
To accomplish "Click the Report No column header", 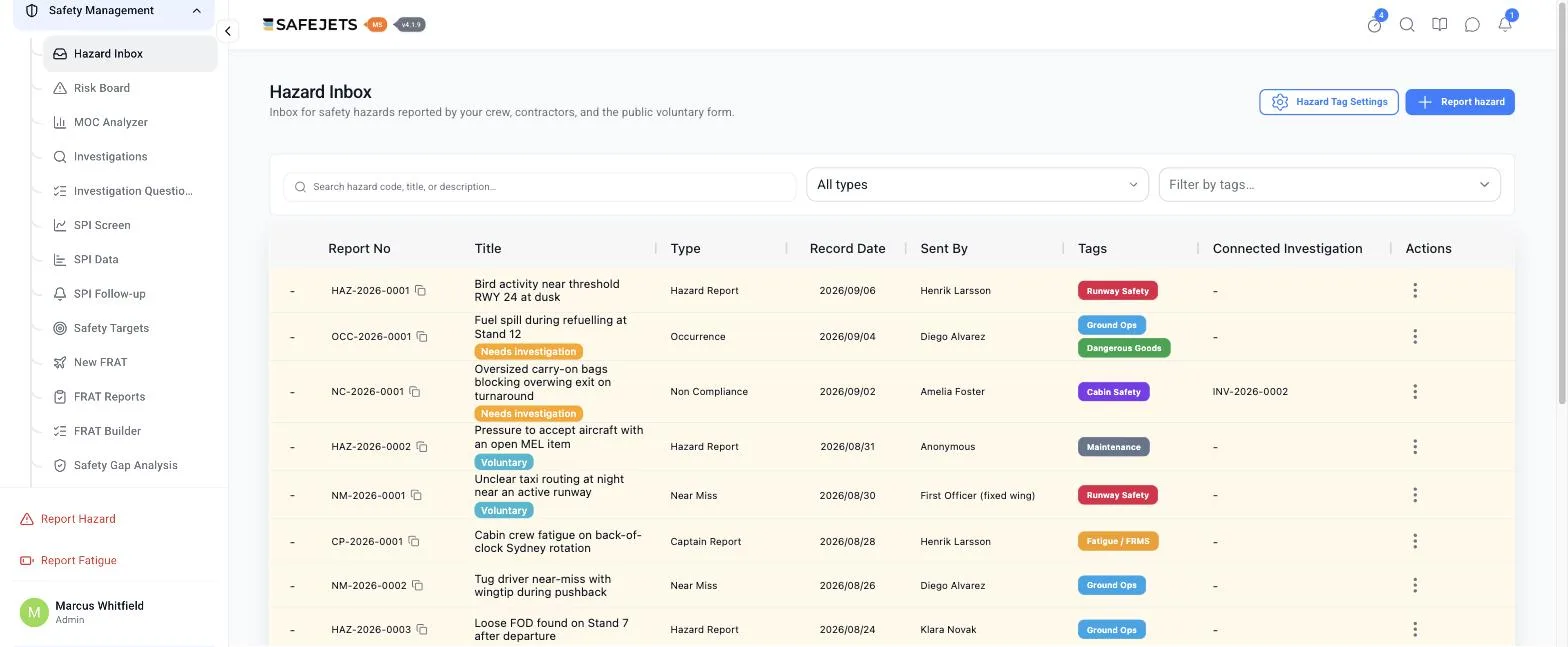I will tap(359, 249).
